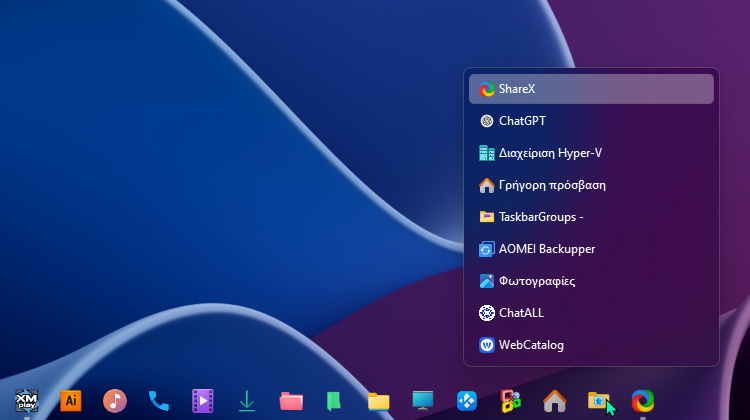Image resolution: width=750 pixels, height=420 pixels.
Task: Click the colorful squares app icon
Action: 511,400
